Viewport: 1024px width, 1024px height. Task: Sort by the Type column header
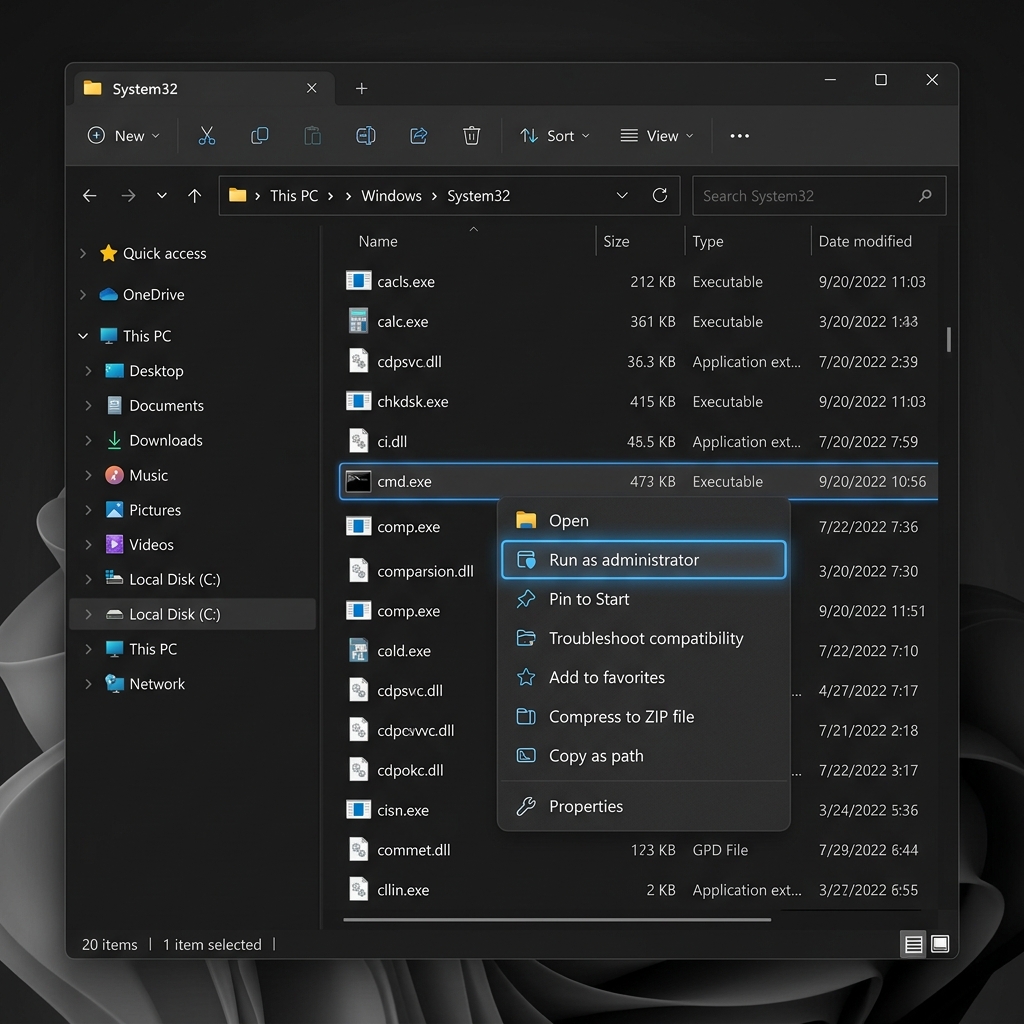tap(707, 241)
